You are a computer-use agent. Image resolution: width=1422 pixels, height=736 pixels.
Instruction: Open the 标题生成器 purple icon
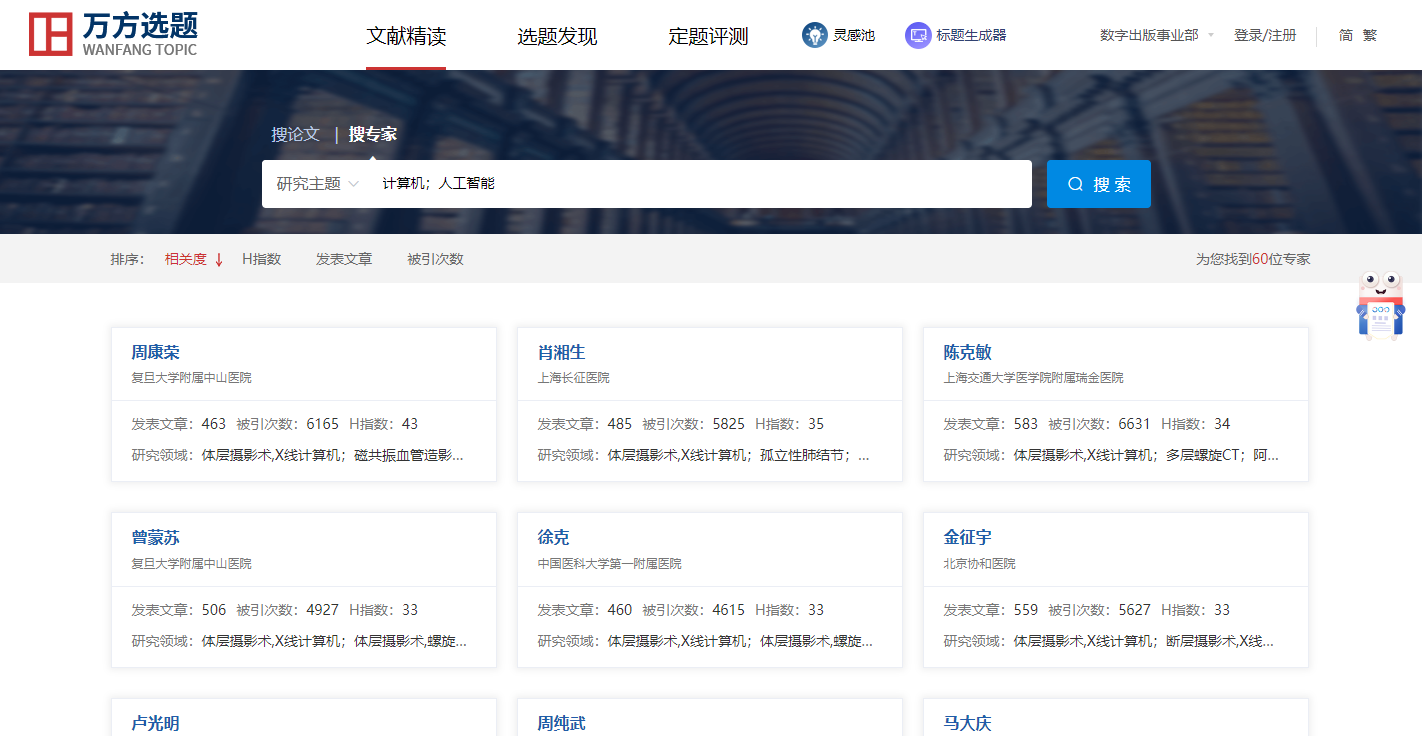pyautogui.click(x=918, y=35)
